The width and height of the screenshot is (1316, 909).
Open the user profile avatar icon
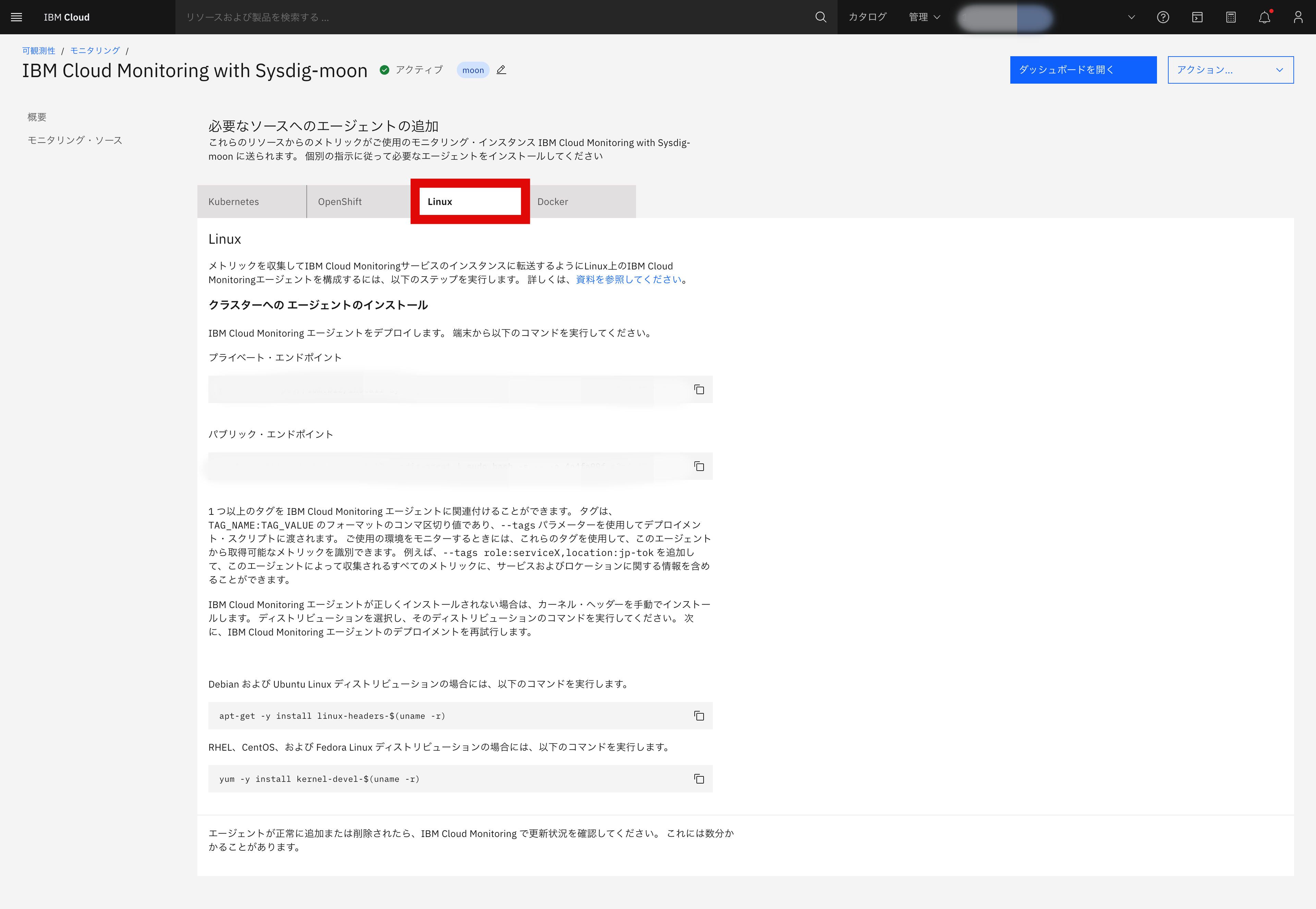click(x=1297, y=17)
